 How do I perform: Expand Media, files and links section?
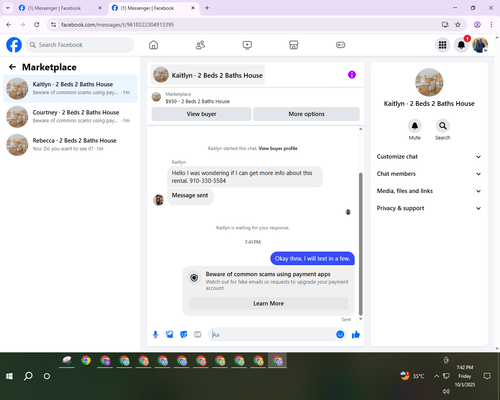point(429,191)
